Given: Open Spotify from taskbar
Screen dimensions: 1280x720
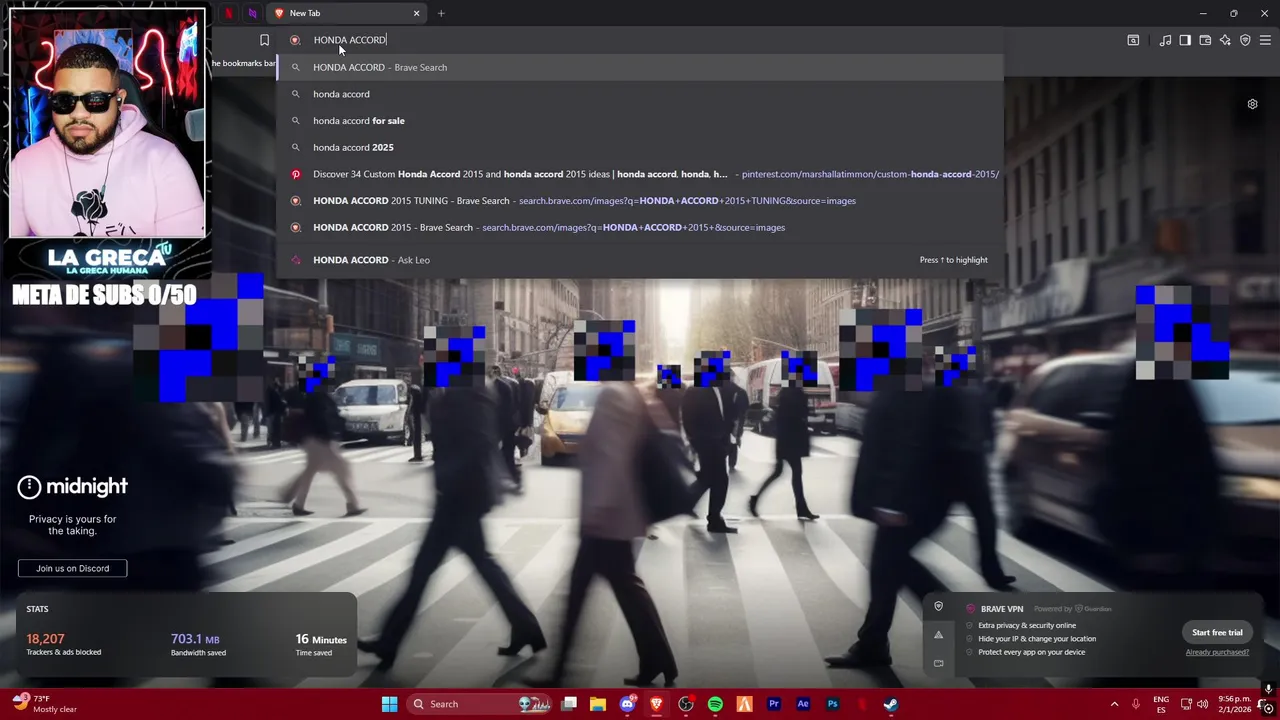Looking at the screenshot, I should (x=715, y=704).
